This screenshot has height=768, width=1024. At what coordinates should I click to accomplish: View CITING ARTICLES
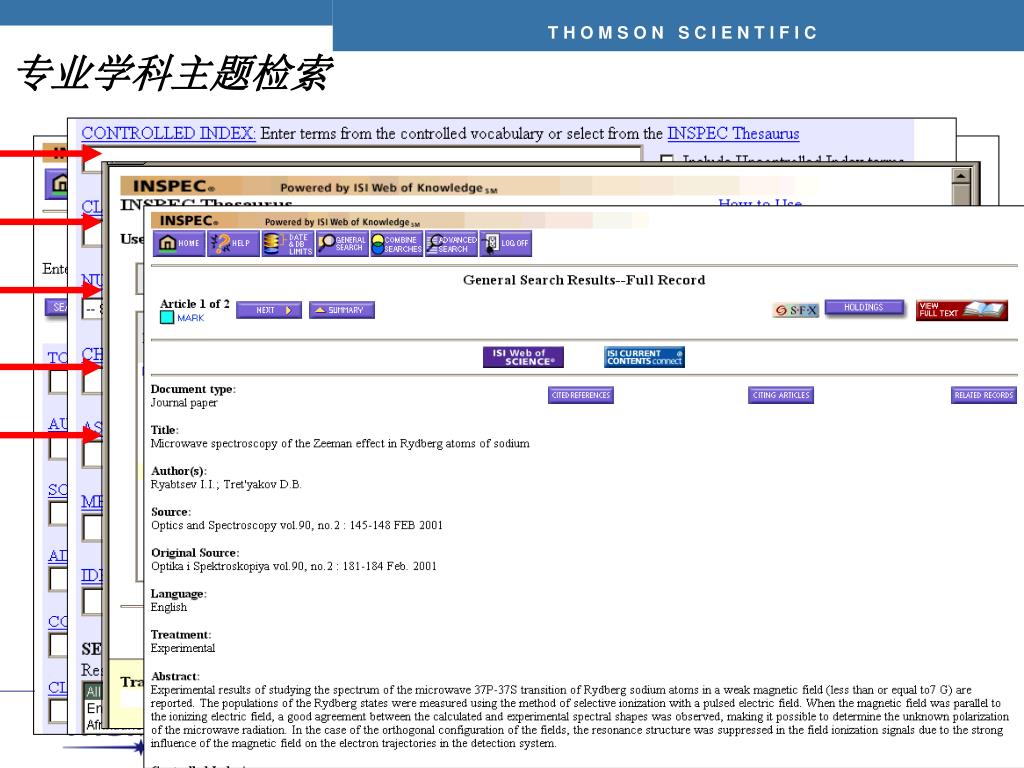pos(781,395)
